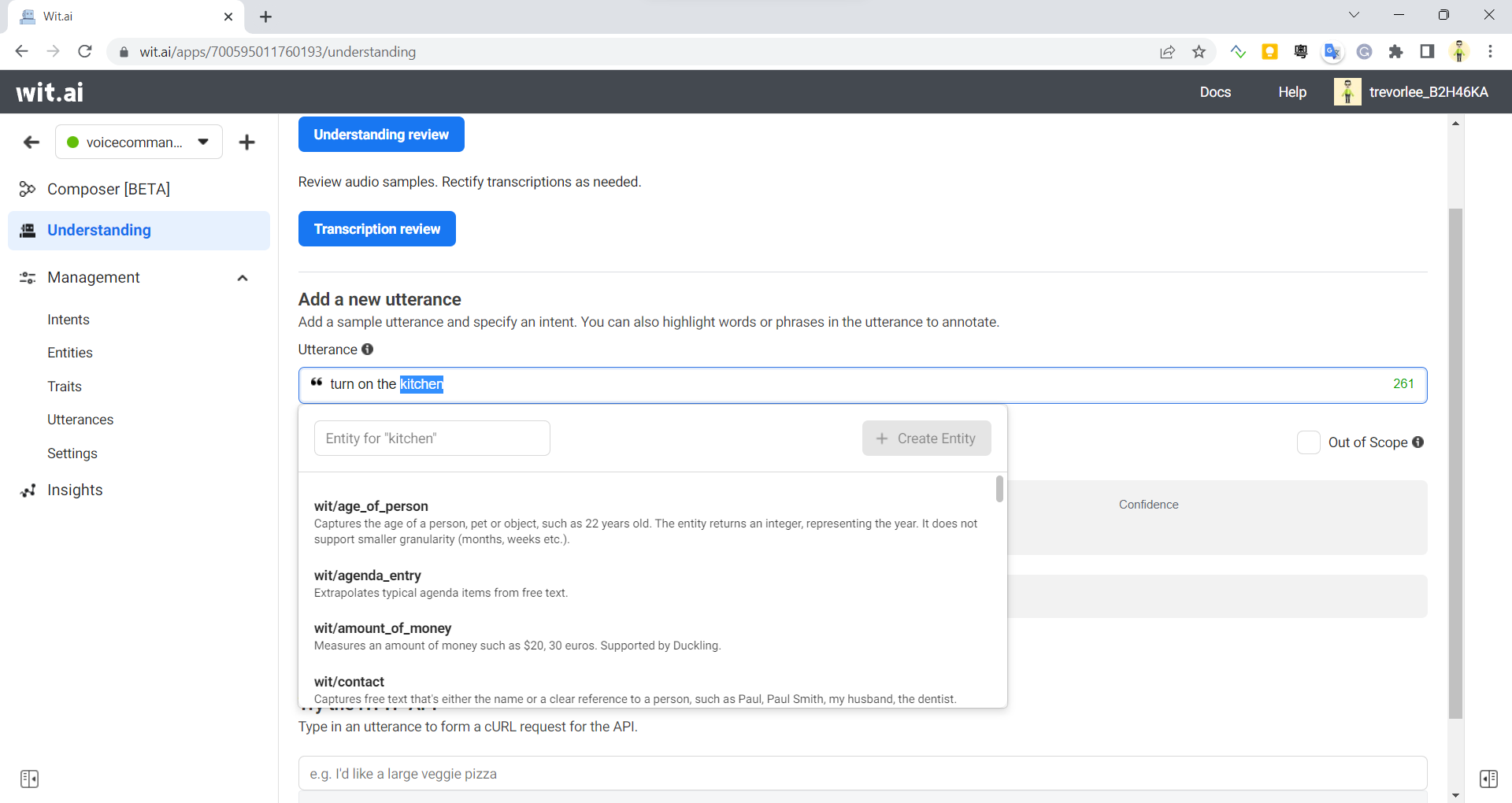Open the trevorlee_B2H46KA profile avatar

tap(1348, 91)
